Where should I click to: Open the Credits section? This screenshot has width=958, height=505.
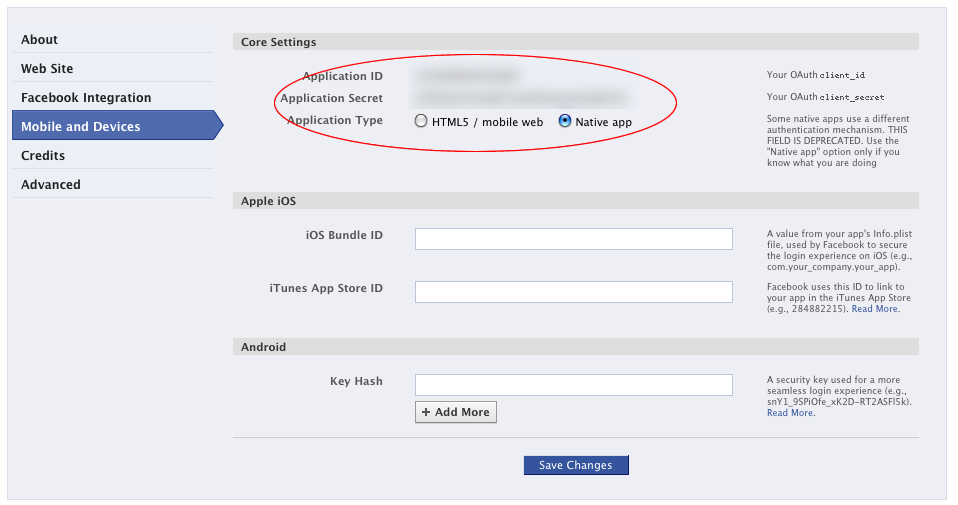click(112, 155)
